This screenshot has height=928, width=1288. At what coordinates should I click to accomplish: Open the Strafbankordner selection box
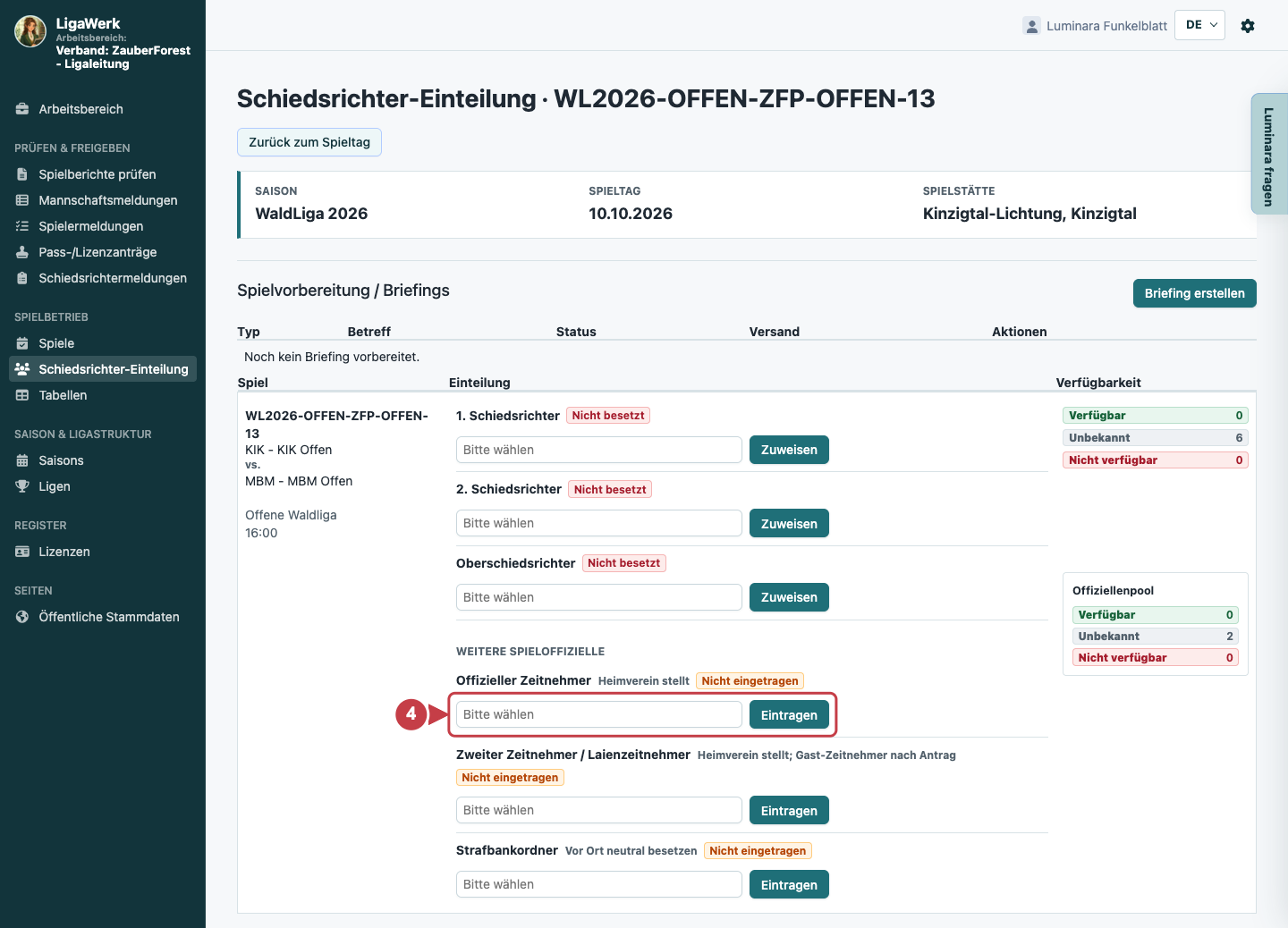[x=599, y=884]
